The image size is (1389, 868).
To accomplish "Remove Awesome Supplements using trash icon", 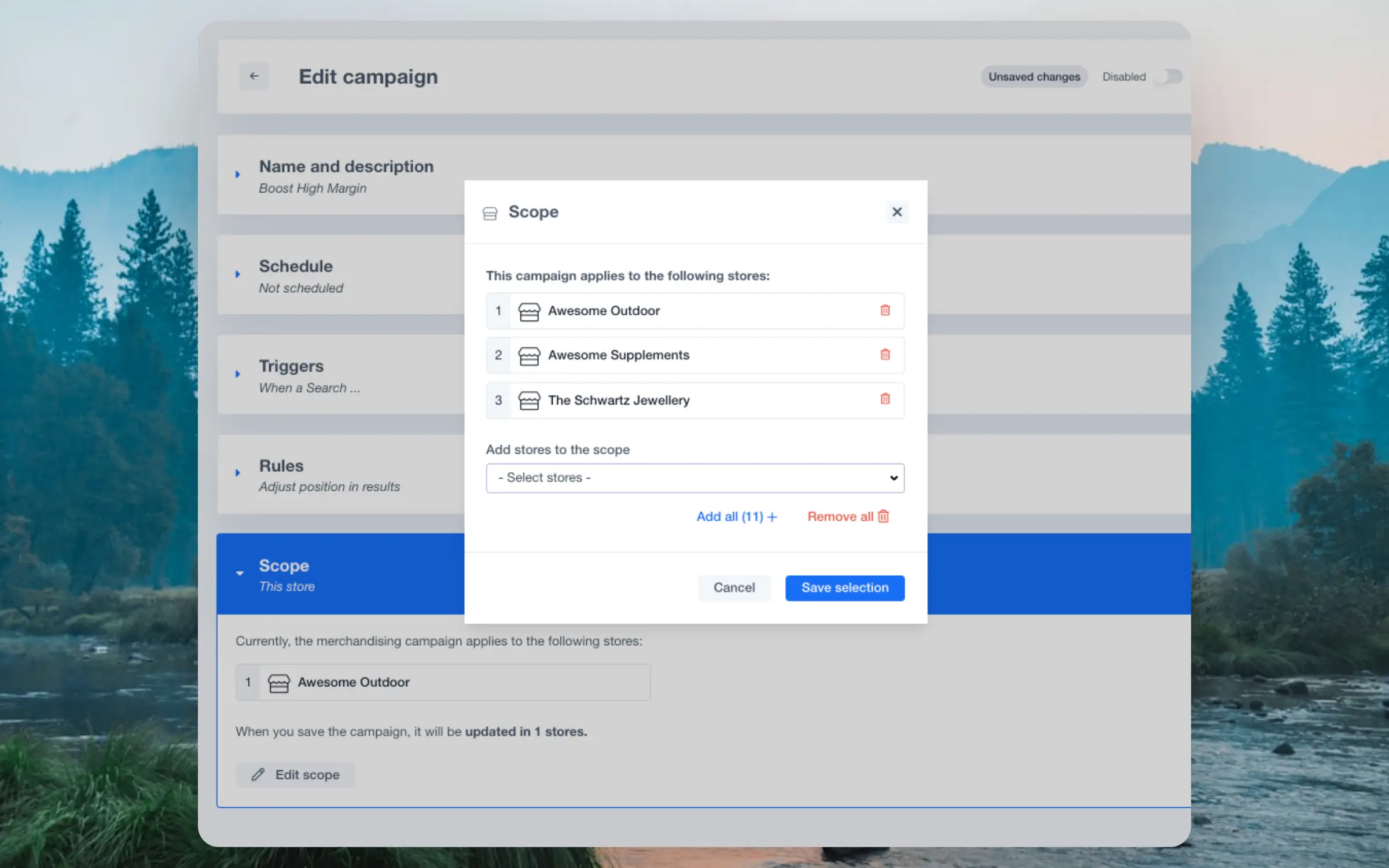I will point(885,354).
